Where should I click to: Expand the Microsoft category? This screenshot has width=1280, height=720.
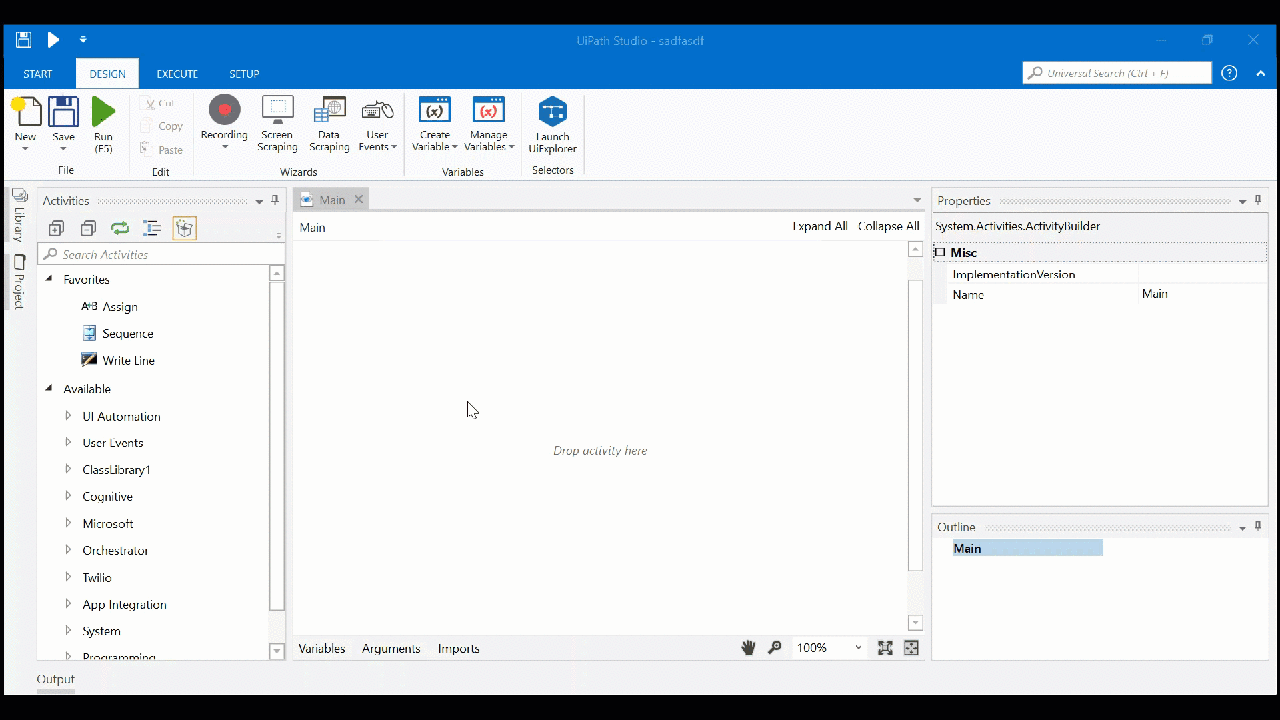68,523
